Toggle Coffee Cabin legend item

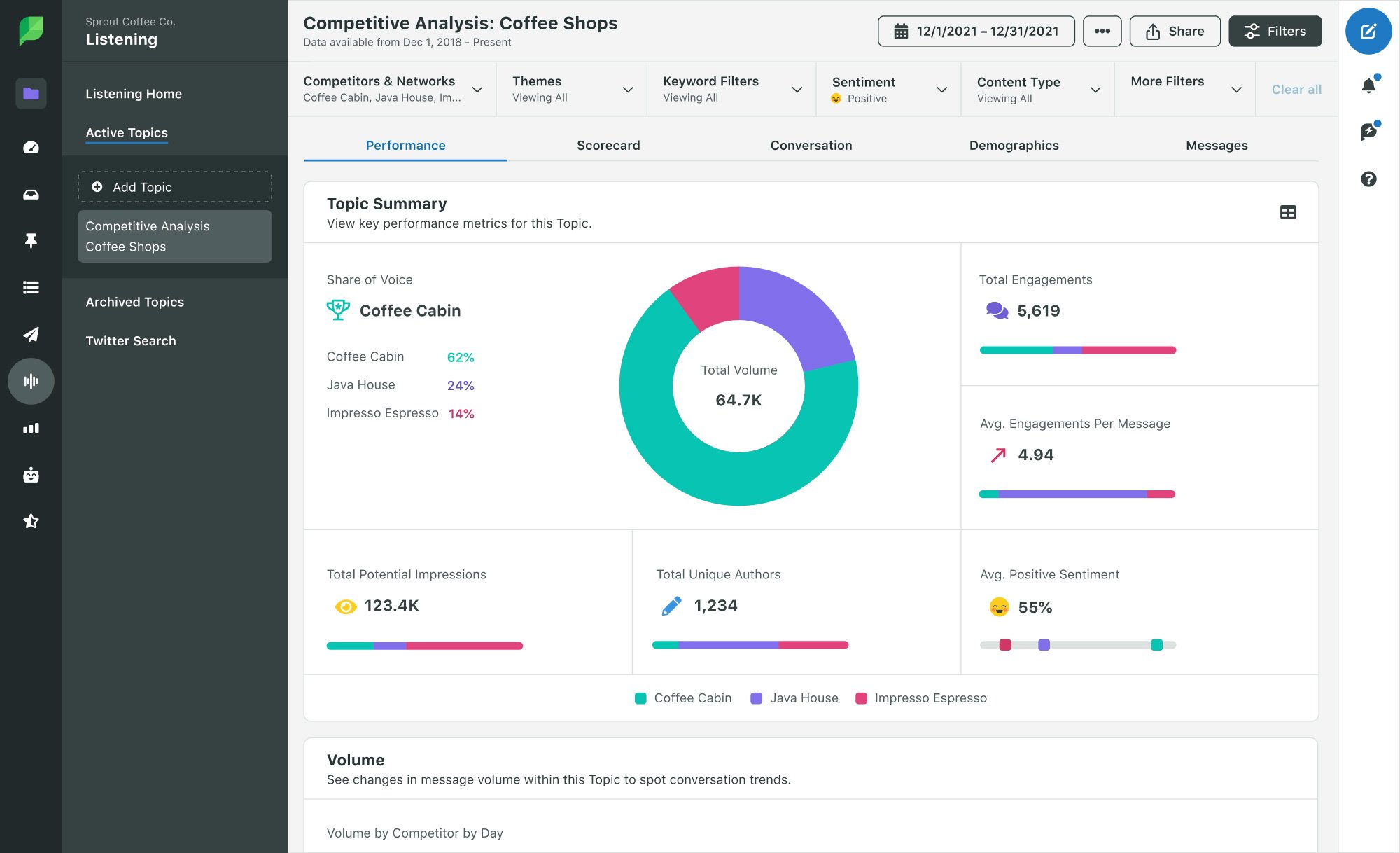[683, 698]
